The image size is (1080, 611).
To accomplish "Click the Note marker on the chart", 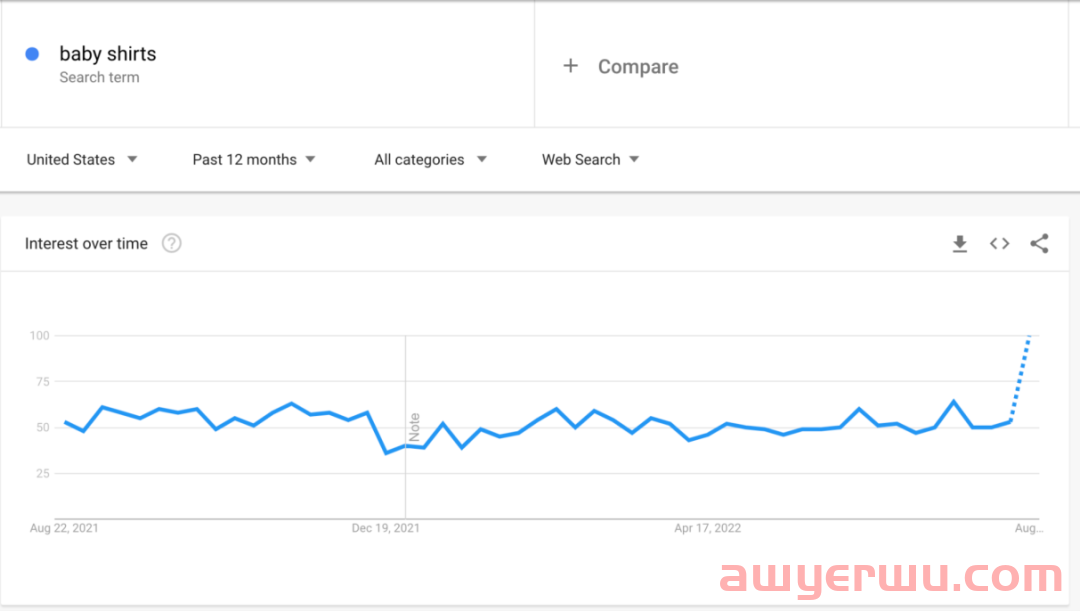I will pyautogui.click(x=414, y=427).
